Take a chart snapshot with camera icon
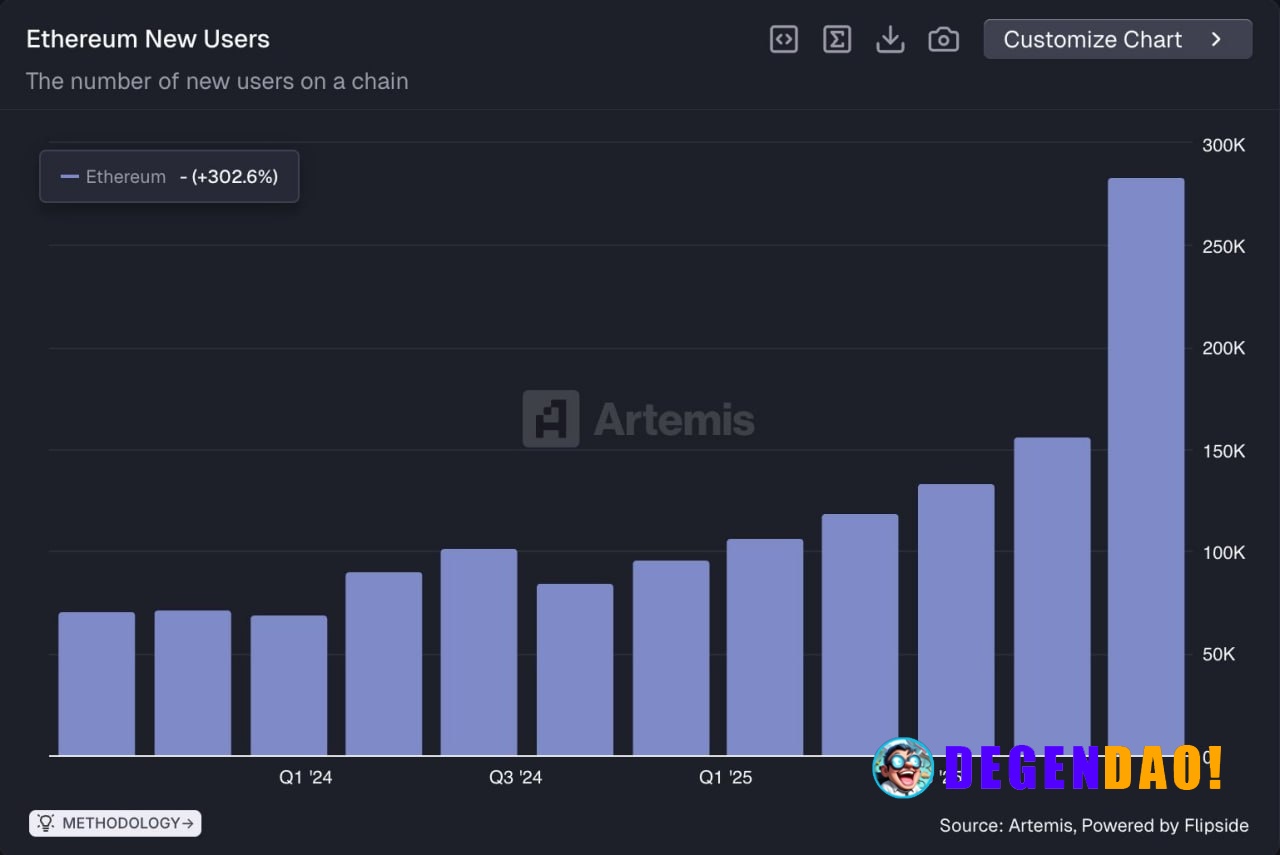Image resolution: width=1280 pixels, height=855 pixels. pyautogui.click(x=943, y=39)
